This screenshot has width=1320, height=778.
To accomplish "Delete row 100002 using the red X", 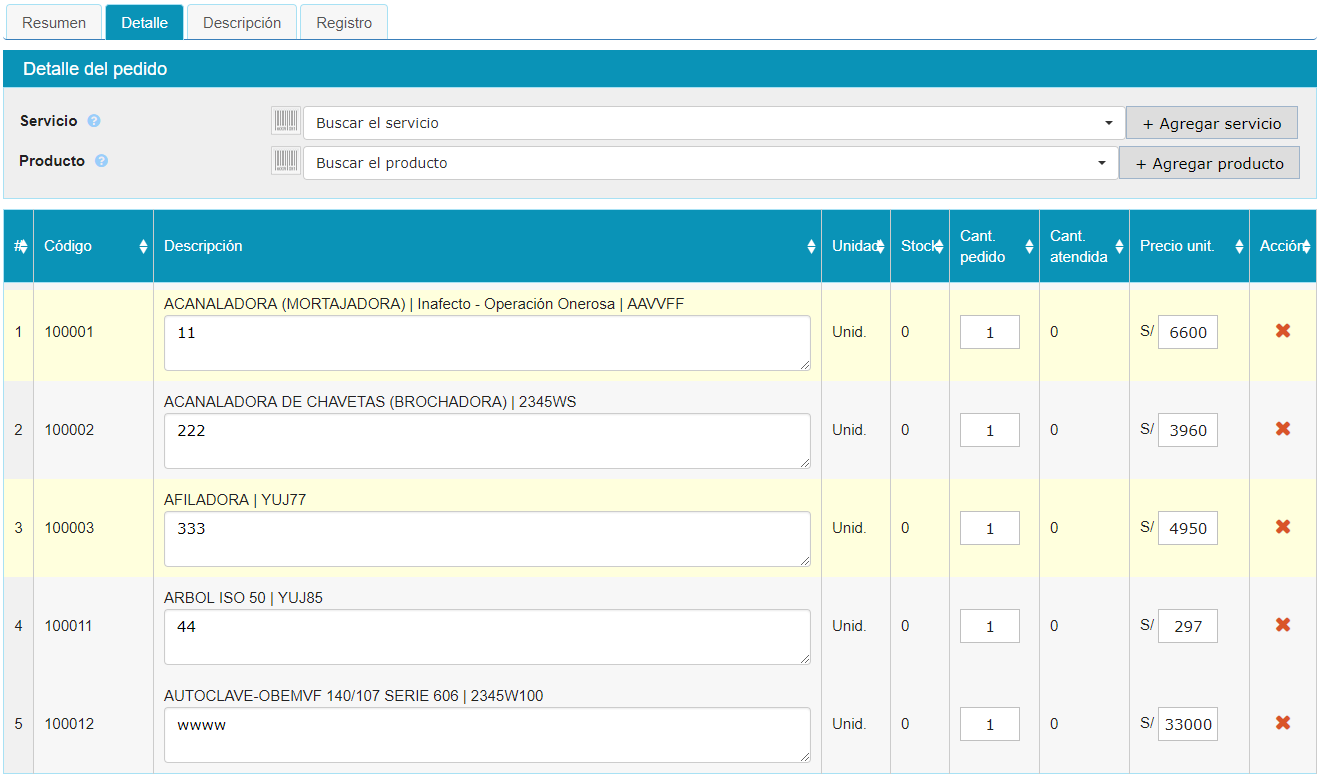I will pyautogui.click(x=1282, y=429).
